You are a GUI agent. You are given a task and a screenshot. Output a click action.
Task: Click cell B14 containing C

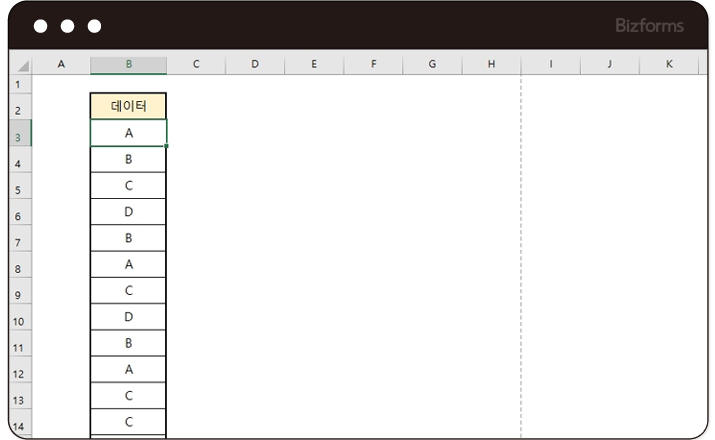[129, 422]
